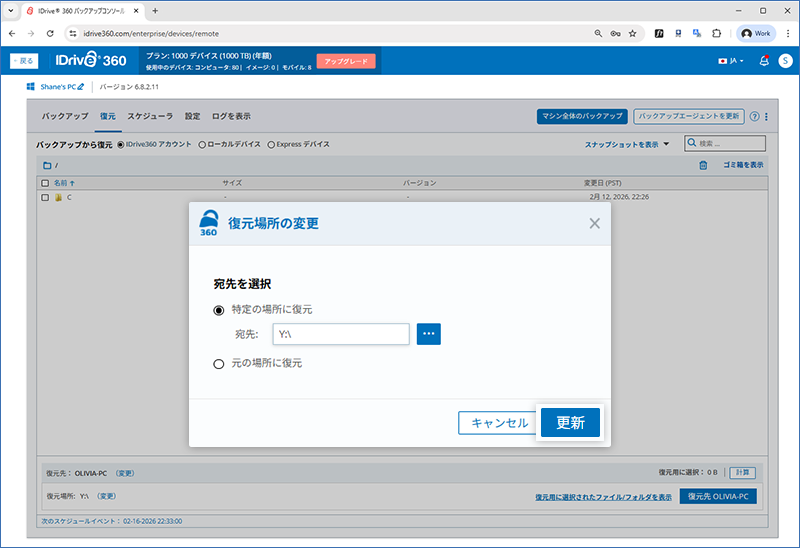The width and height of the screenshot is (800, 548).
Task: Click the notification bell icon
Action: click(x=764, y=61)
